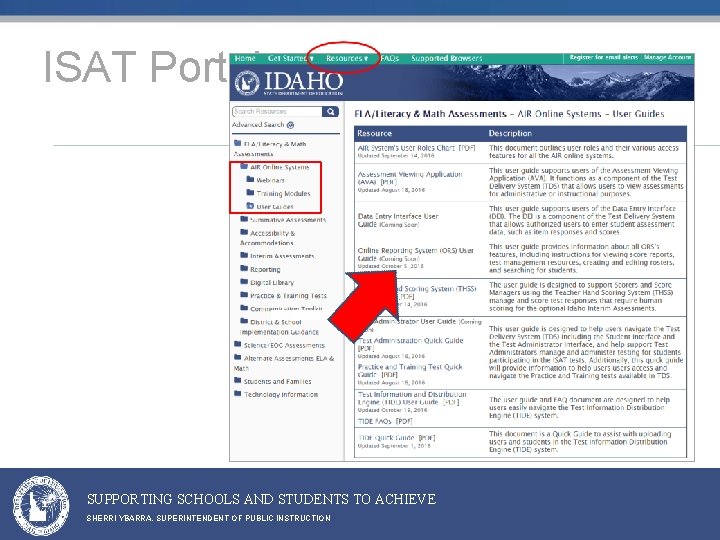Click Training Modules folder icon
This screenshot has height=540, width=720.
pyautogui.click(x=250, y=192)
